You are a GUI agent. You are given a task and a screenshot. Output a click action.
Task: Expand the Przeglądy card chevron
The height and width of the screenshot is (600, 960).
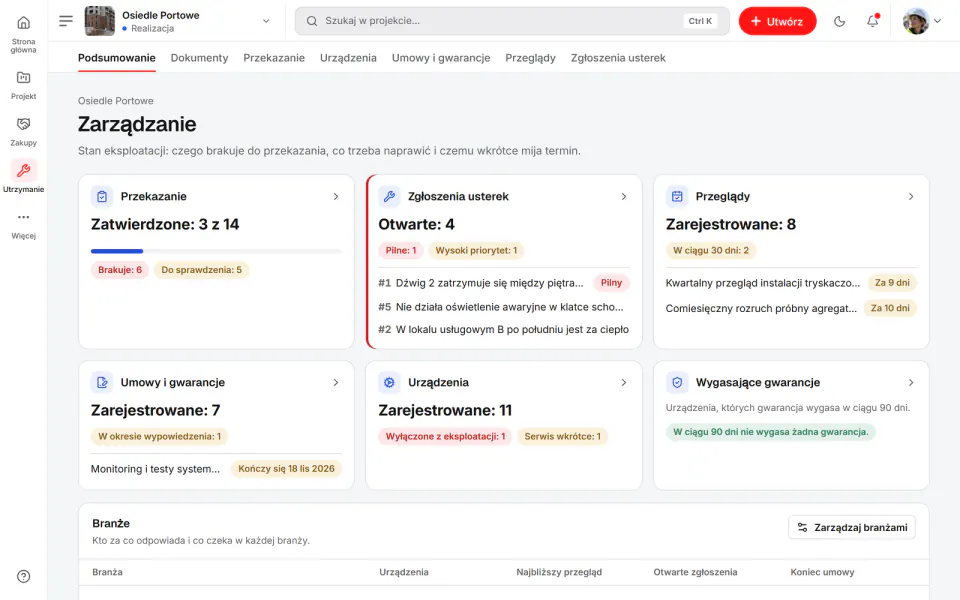[911, 197]
